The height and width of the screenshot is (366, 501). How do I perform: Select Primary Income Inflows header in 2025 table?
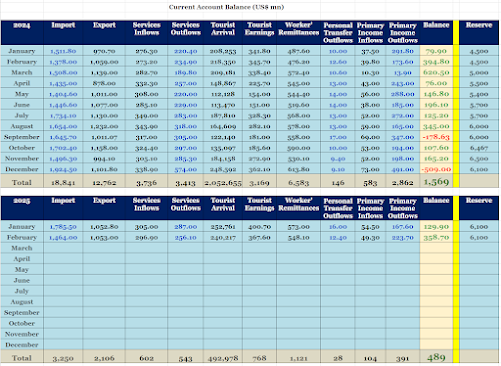point(370,208)
